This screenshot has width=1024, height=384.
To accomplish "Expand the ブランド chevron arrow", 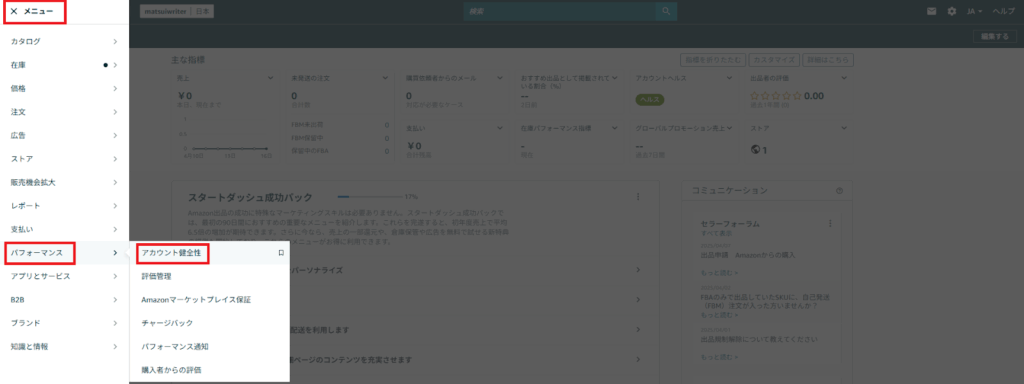I will (115, 323).
